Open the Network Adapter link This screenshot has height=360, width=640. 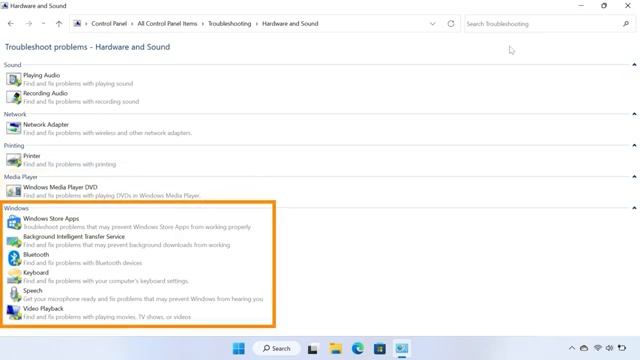click(x=46, y=124)
